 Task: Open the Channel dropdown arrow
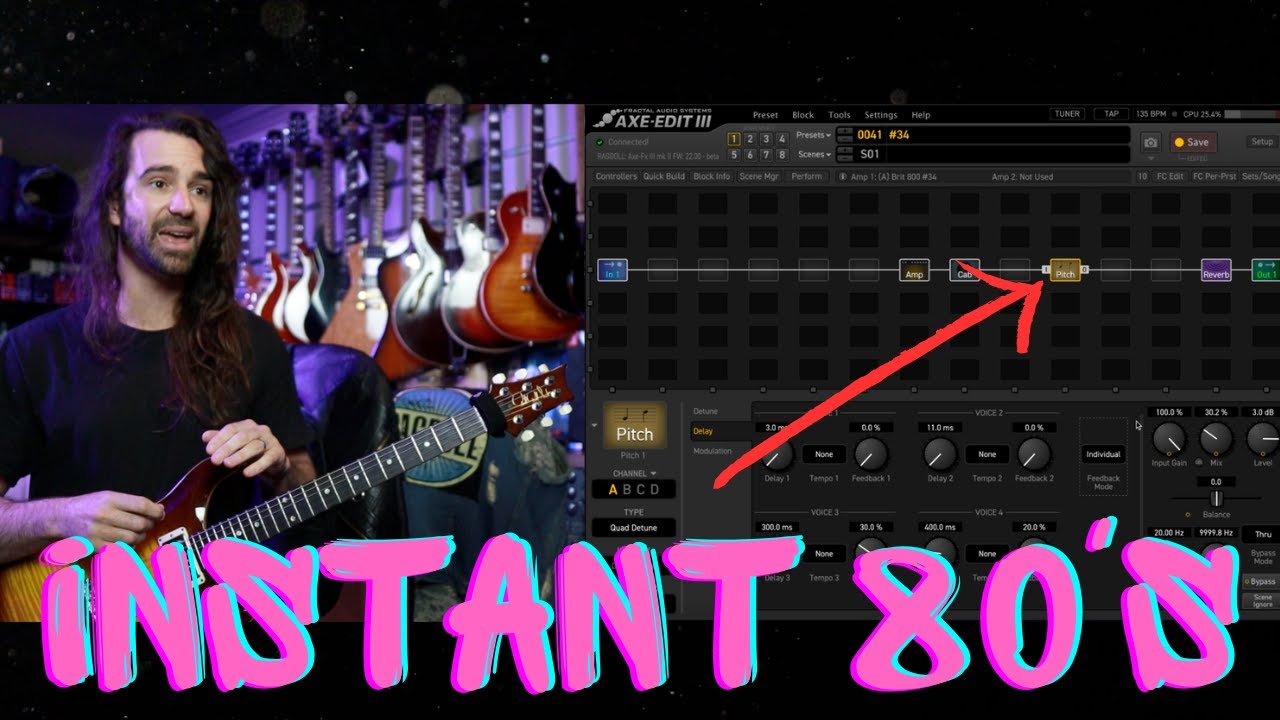(653, 473)
